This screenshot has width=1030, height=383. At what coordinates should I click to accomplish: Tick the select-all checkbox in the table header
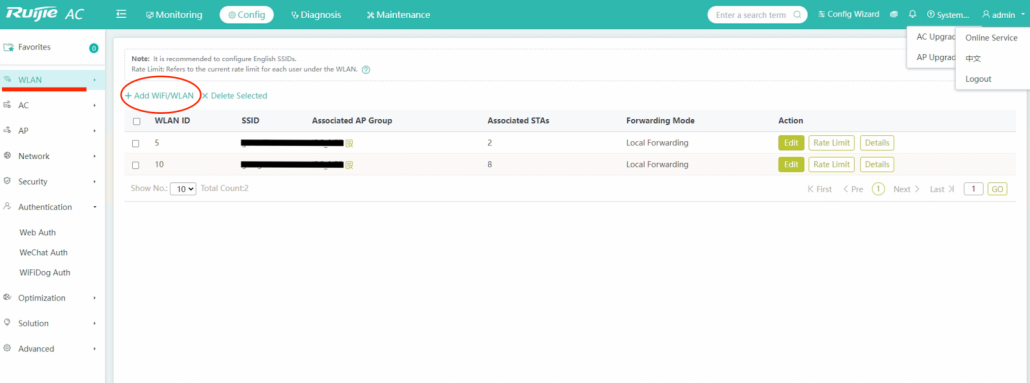pyautogui.click(x=136, y=122)
